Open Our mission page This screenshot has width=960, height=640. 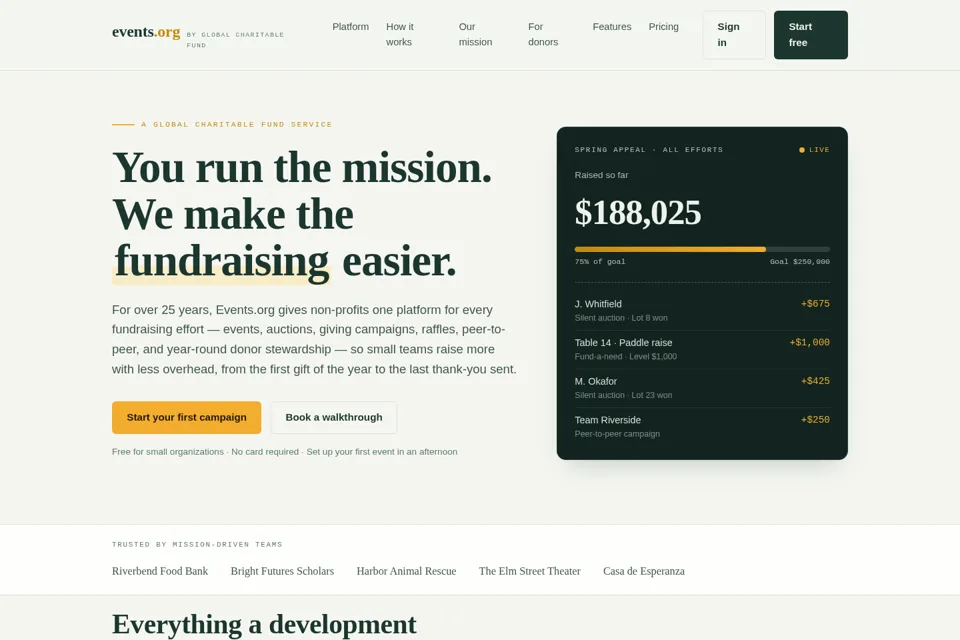point(475,34)
